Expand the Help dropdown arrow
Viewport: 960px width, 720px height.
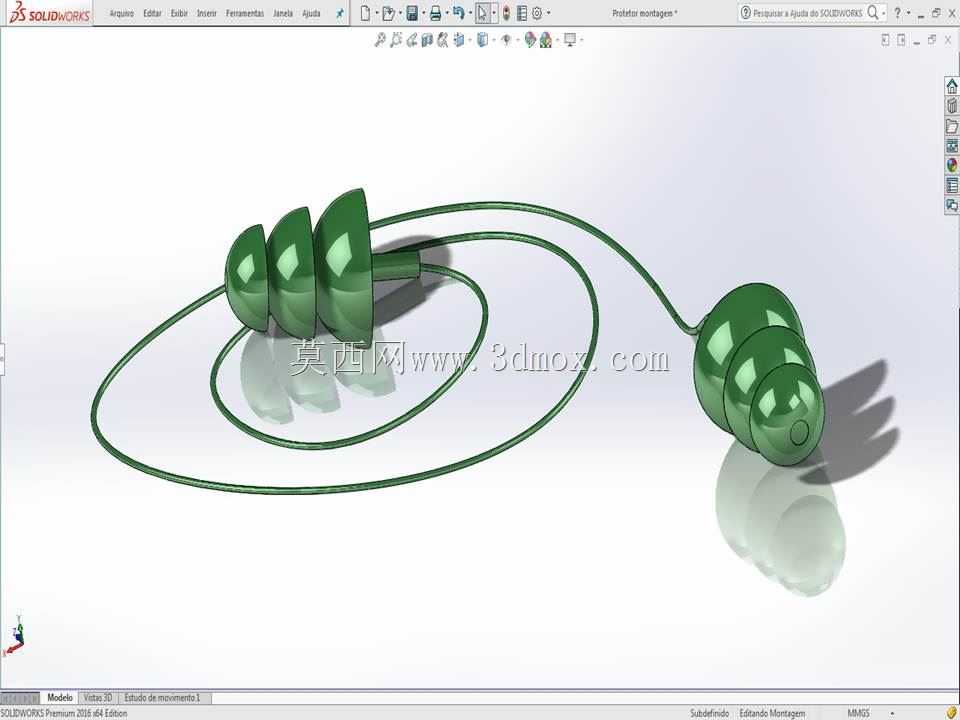(909, 13)
